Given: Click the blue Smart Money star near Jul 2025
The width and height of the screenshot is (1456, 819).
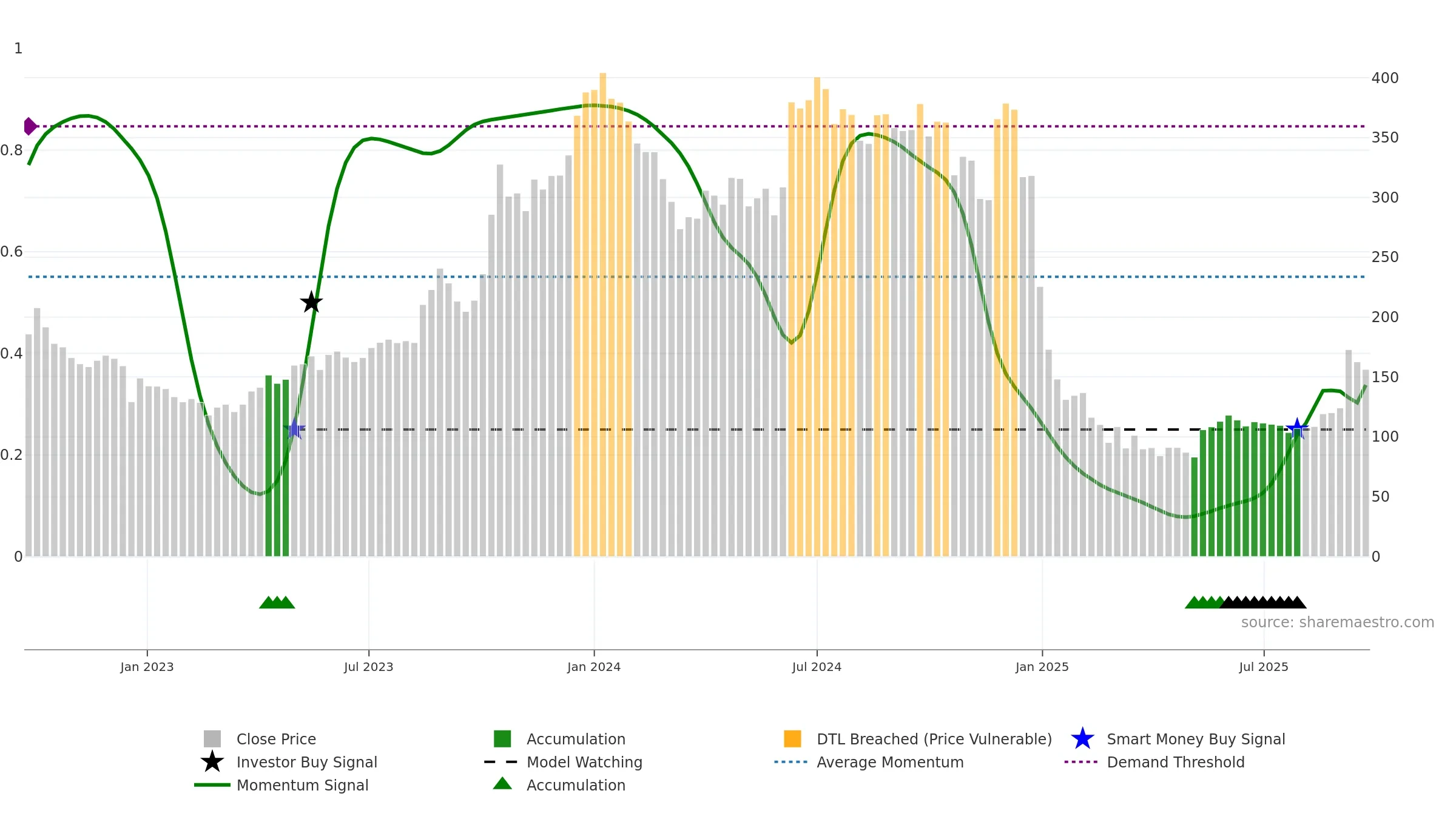Looking at the screenshot, I should (x=1297, y=429).
